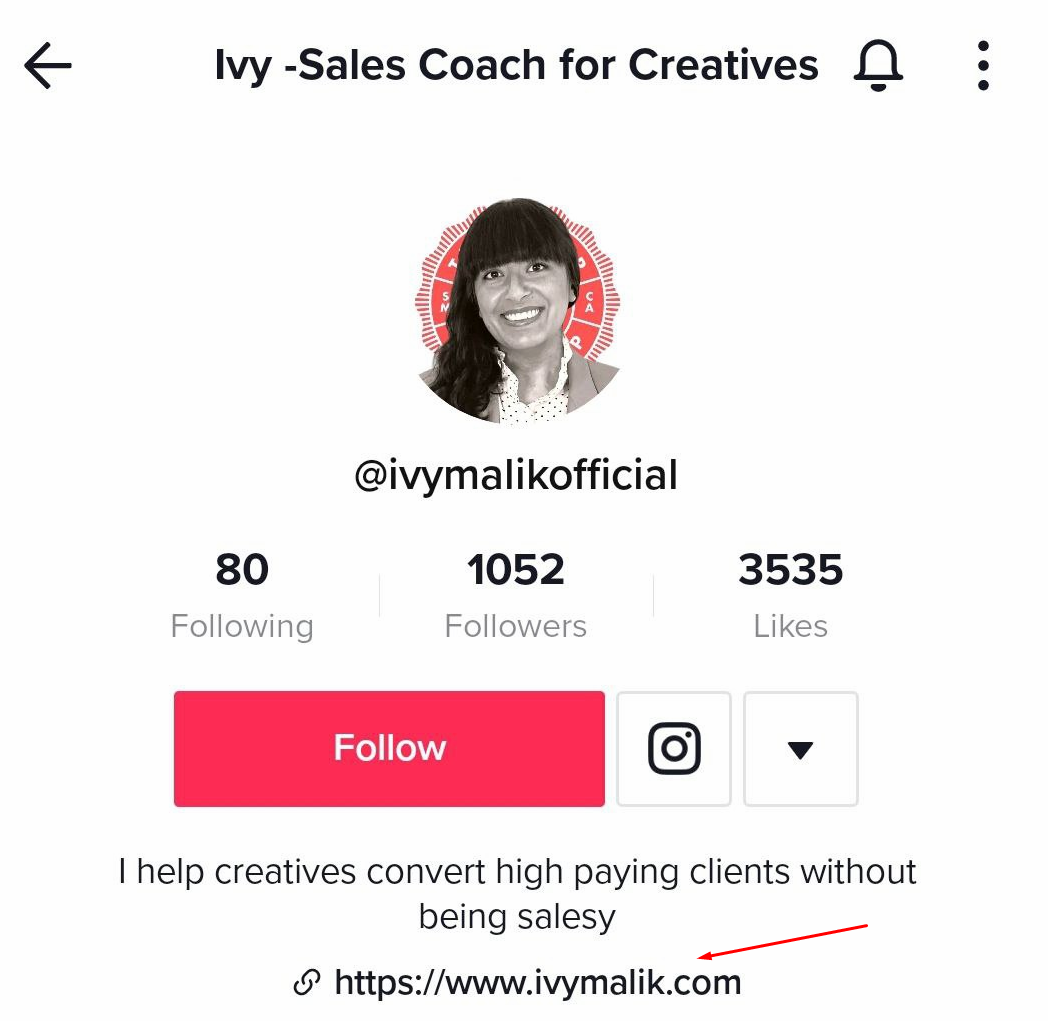Open the 1052 Followers count
This screenshot has width=1048, height=1021.
pos(515,569)
